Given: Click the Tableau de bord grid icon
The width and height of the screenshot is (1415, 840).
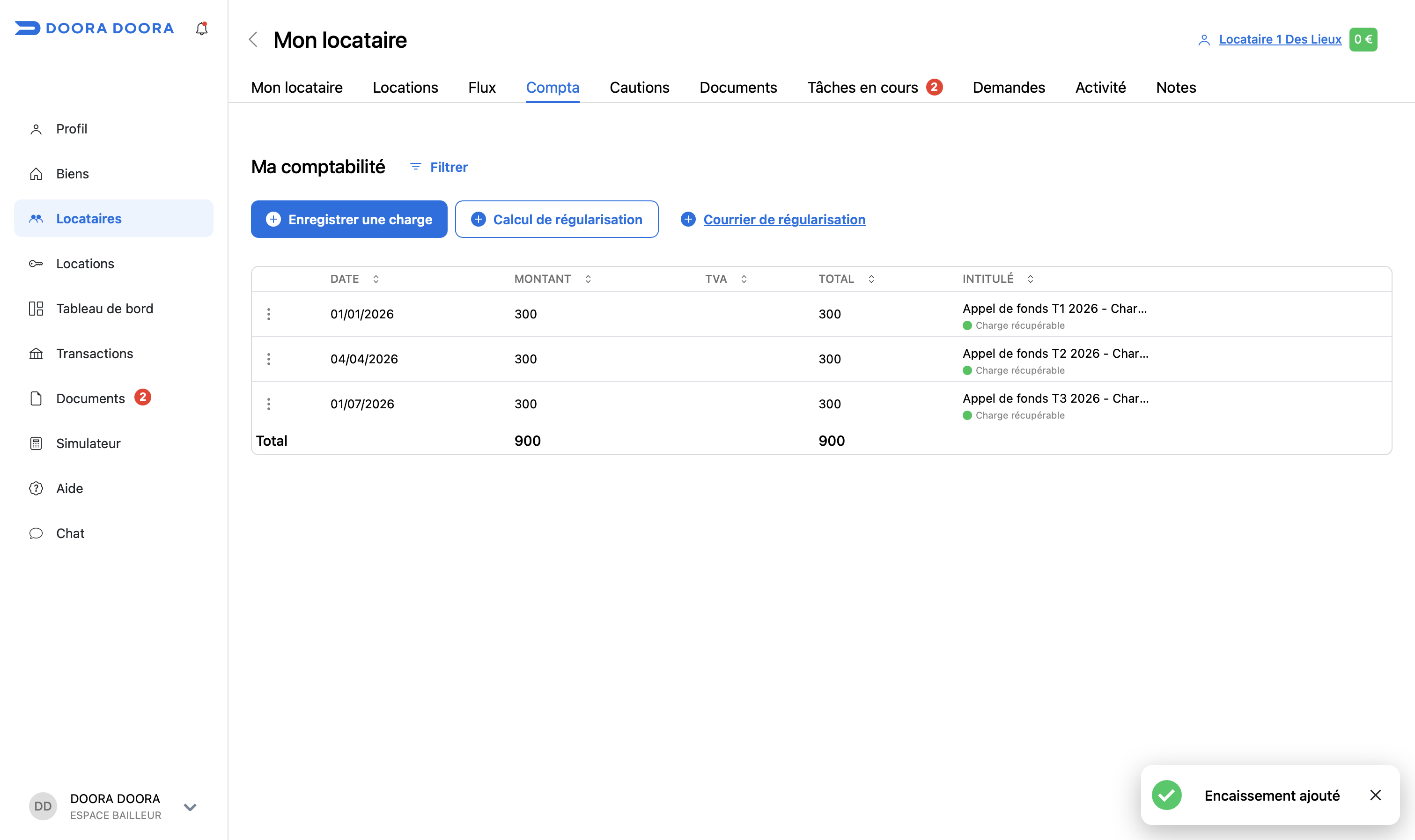Looking at the screenshot, I should (x=36, y=309).
